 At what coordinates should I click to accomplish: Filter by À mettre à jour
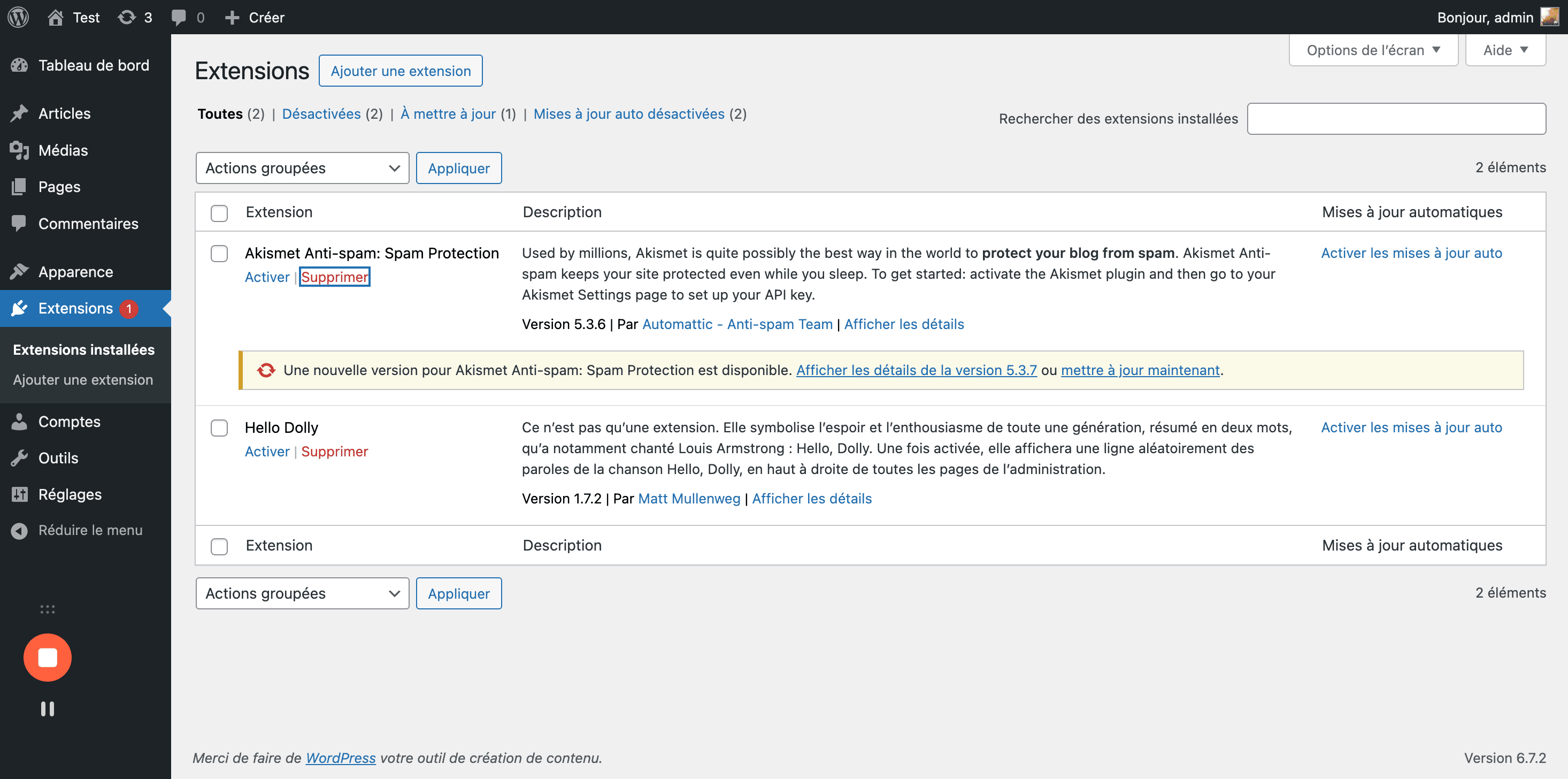pyautogui.click(x=448, y=114)
